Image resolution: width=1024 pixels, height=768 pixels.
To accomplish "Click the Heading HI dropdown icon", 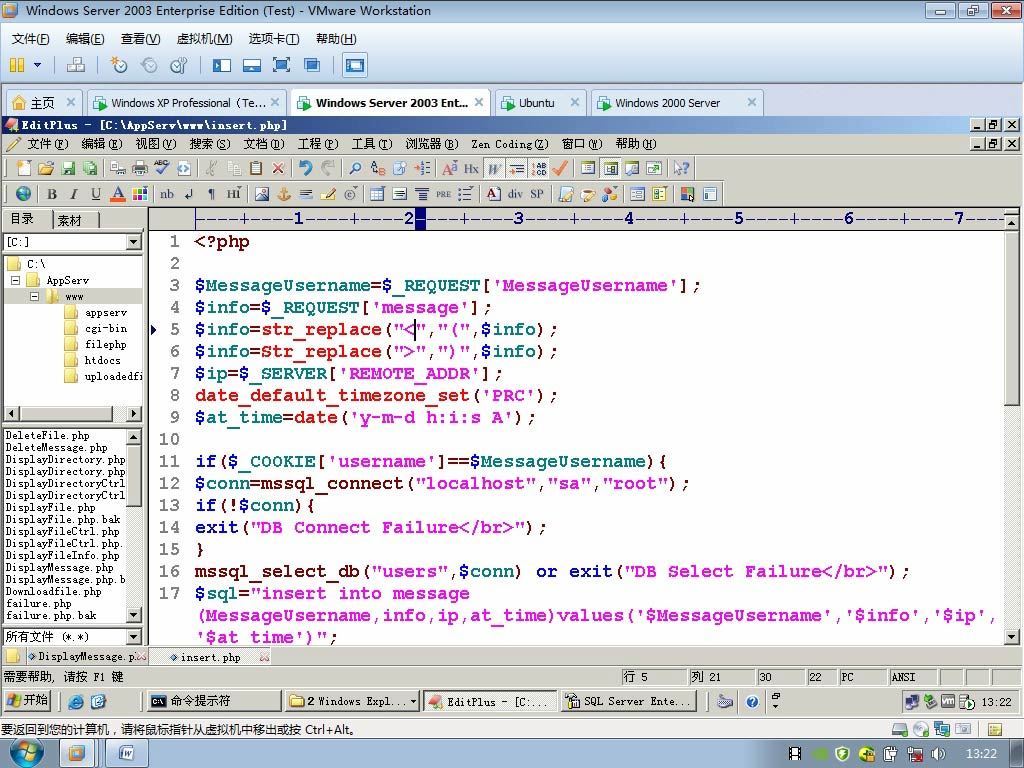I will [x=234, y=194].
